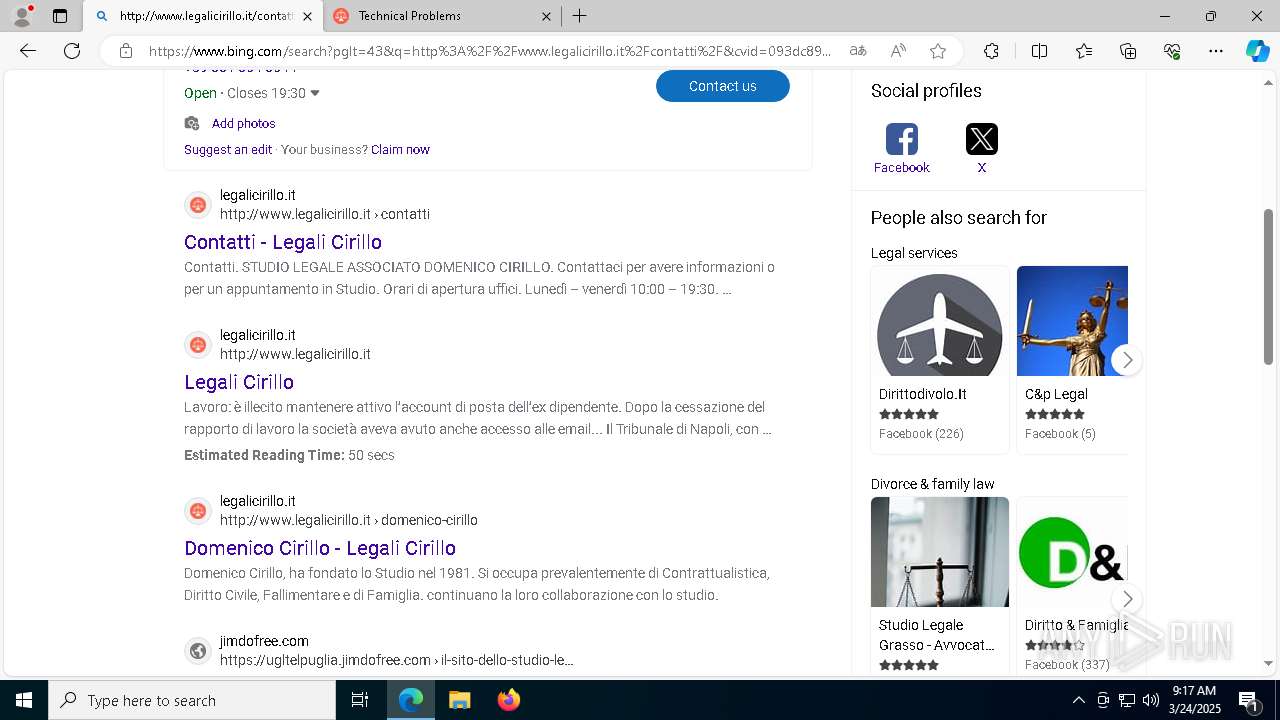Image resolution: width=1280 pixels, height=720 pixels.
Task: Click the Add photos link
Action: pyautogui.click(x=243, y=123)
